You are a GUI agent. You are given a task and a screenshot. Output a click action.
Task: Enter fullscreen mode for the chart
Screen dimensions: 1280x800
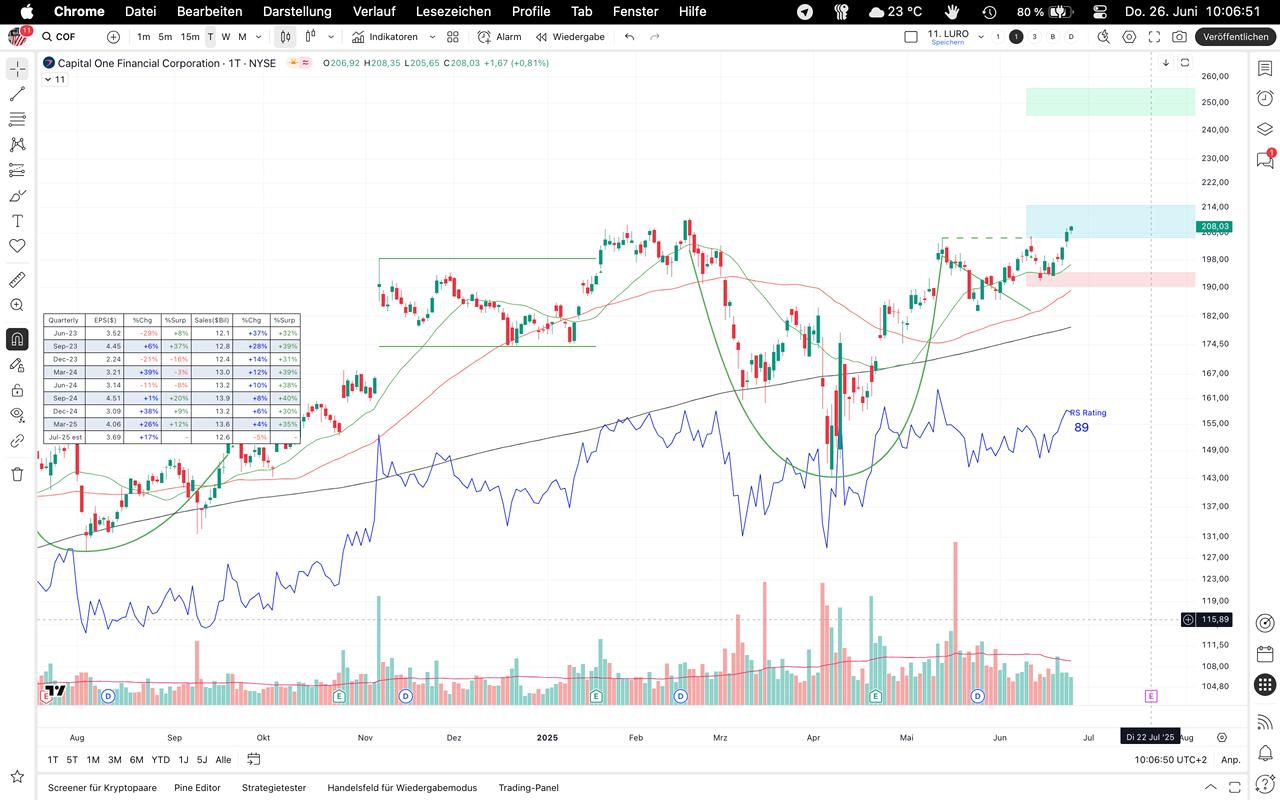click(x=1154, y=37)
